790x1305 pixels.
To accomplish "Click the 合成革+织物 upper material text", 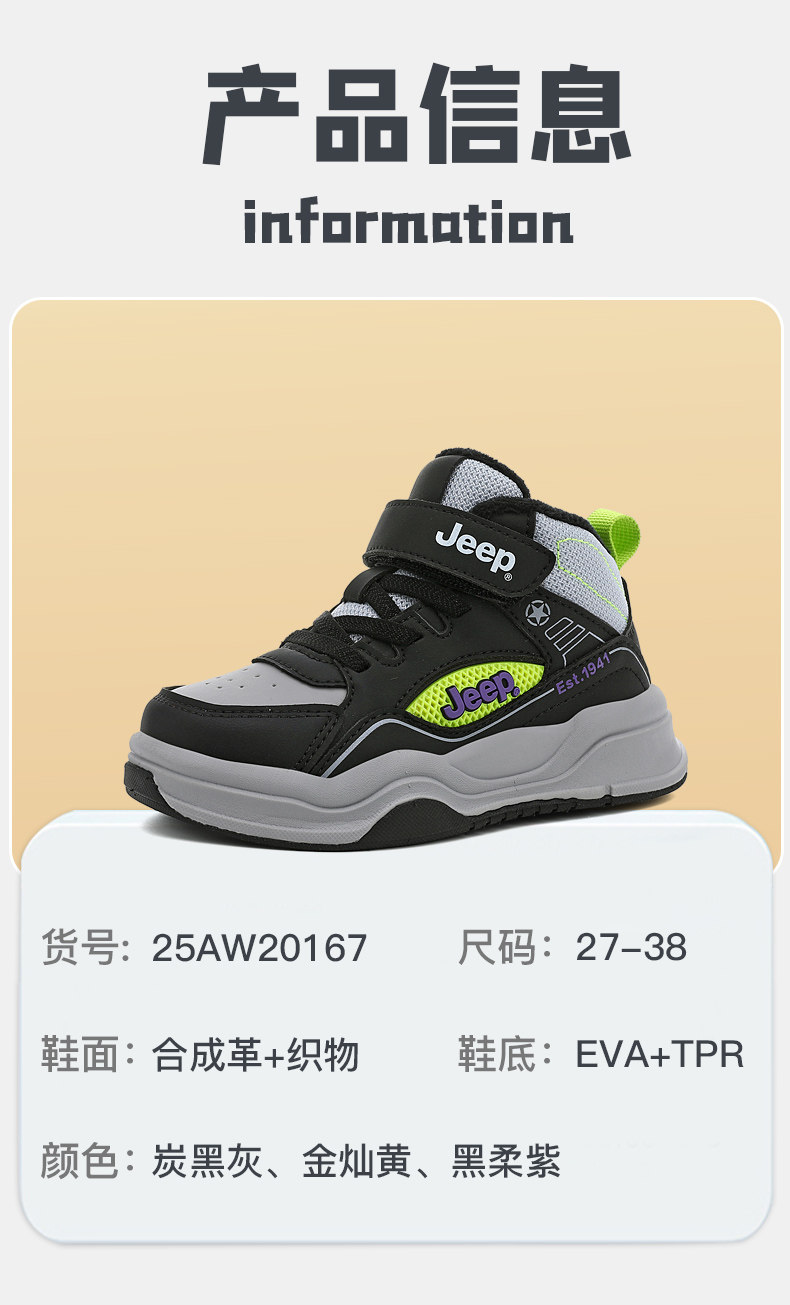I will point(256,1055).
